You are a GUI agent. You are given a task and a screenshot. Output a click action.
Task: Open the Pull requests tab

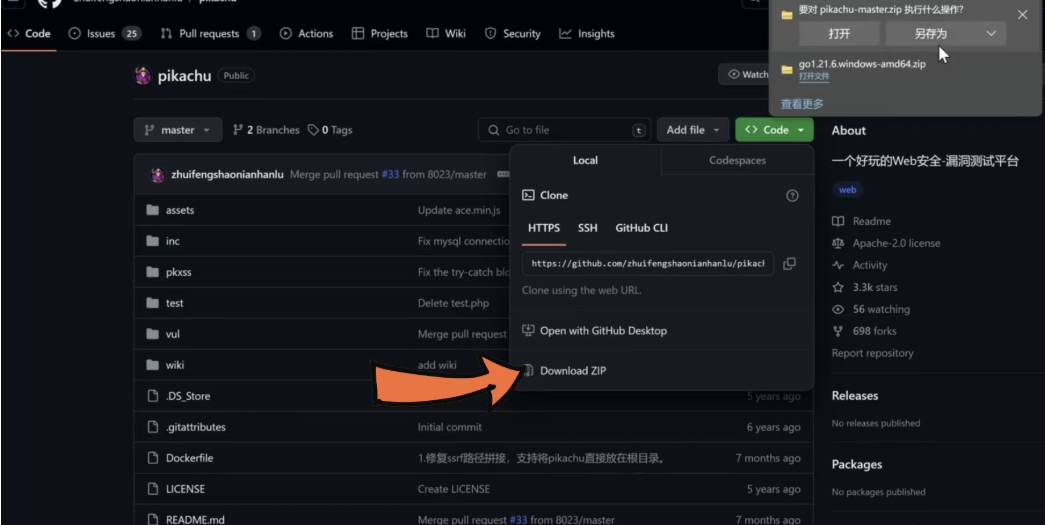coord(211,33)
